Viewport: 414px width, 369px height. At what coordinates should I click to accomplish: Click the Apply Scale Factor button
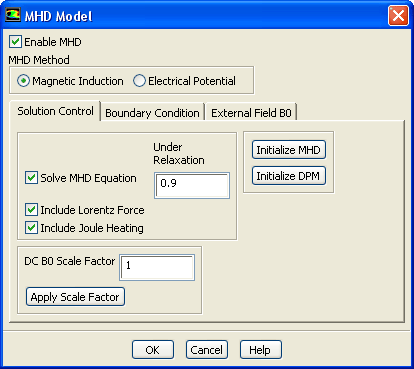75,297
